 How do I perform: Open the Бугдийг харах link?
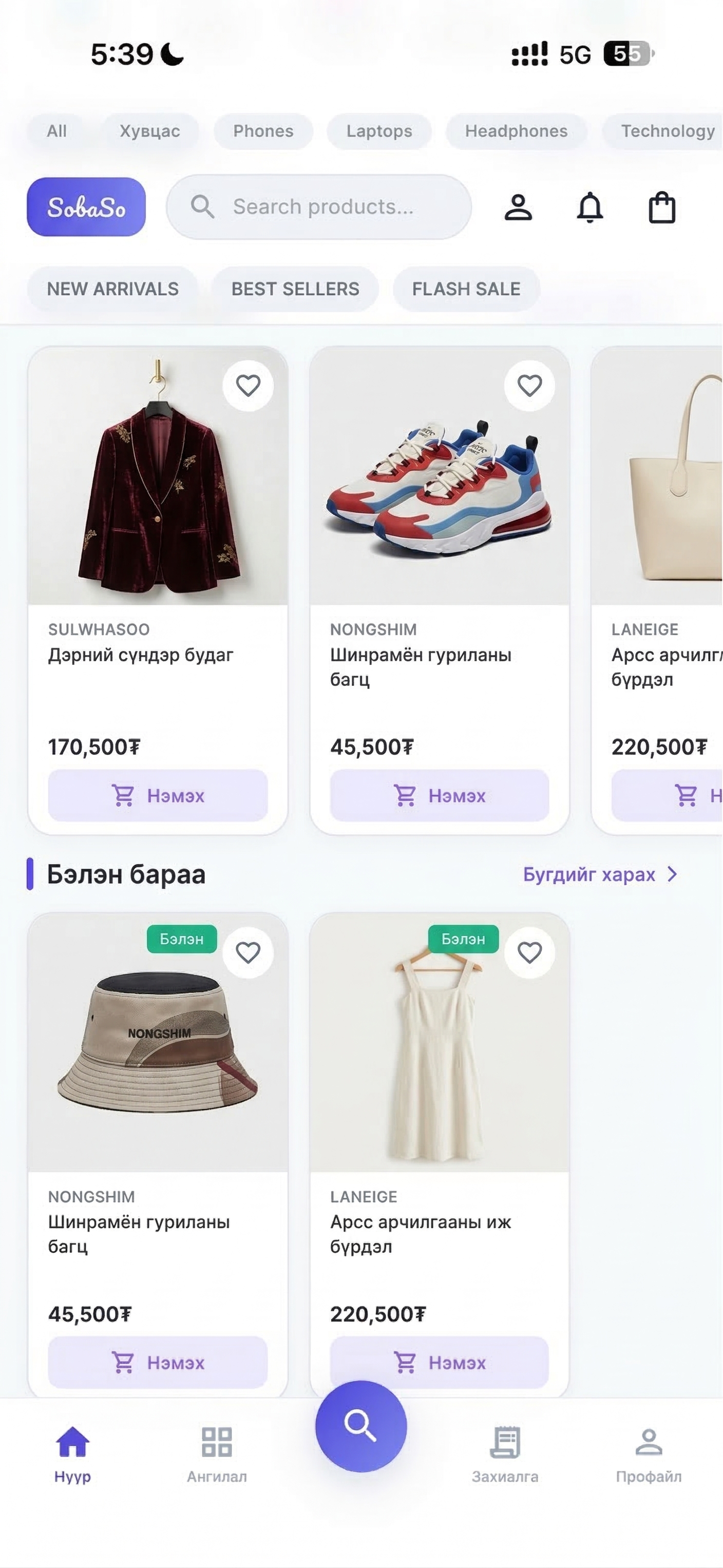click(x=589, y=875)
